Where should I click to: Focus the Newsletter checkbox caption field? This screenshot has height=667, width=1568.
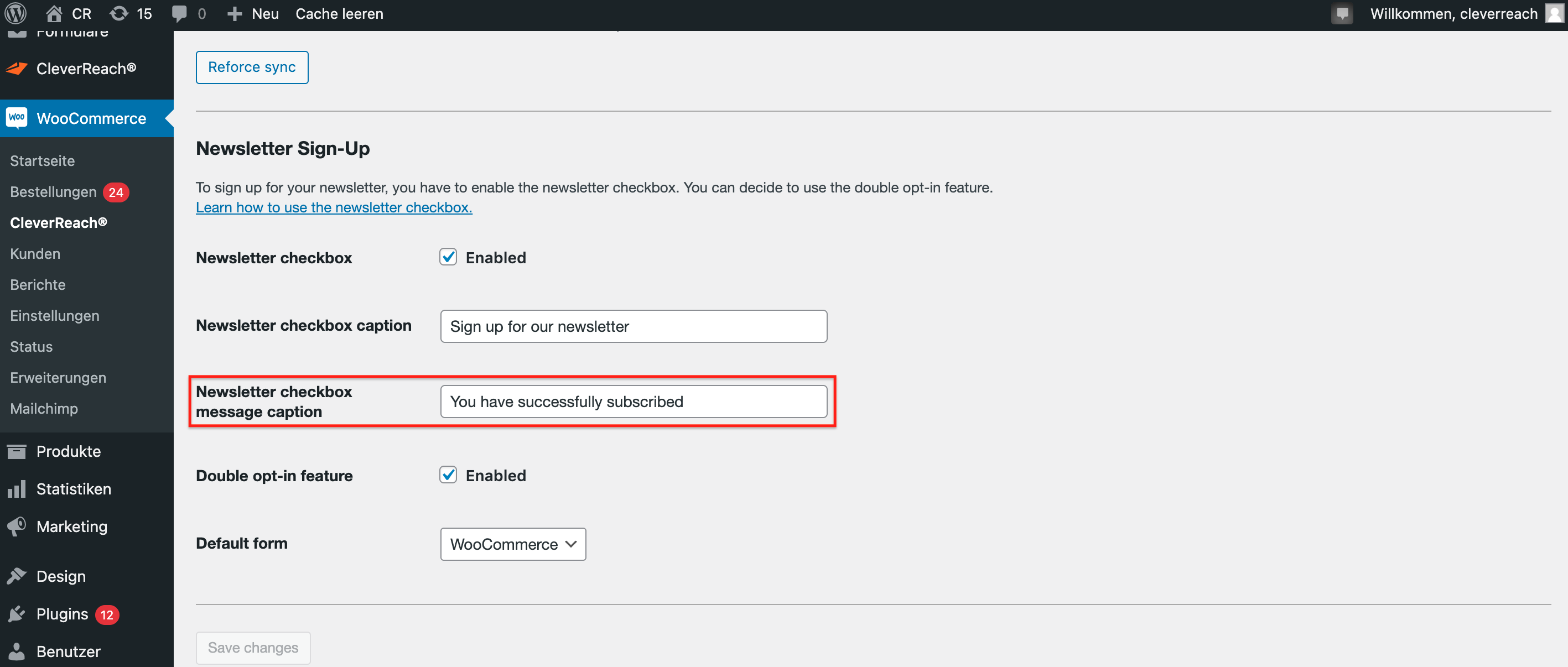[633, 326]
